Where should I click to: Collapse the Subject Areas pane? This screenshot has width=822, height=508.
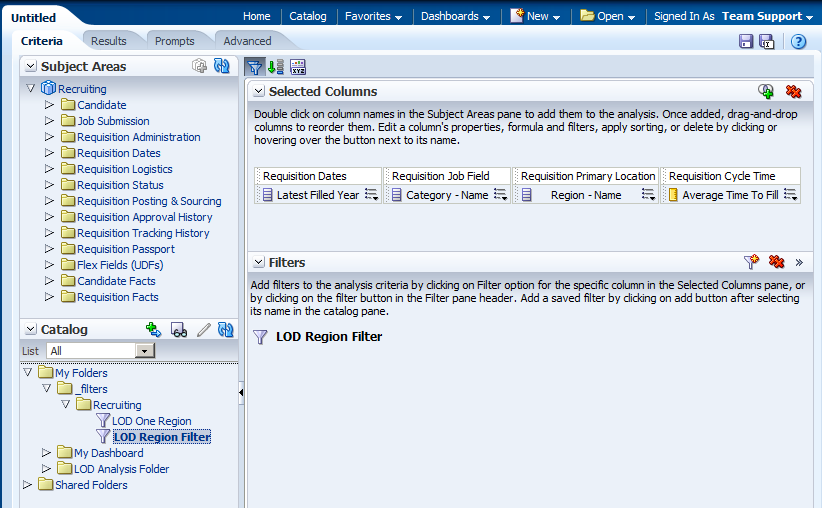point(31,66)
